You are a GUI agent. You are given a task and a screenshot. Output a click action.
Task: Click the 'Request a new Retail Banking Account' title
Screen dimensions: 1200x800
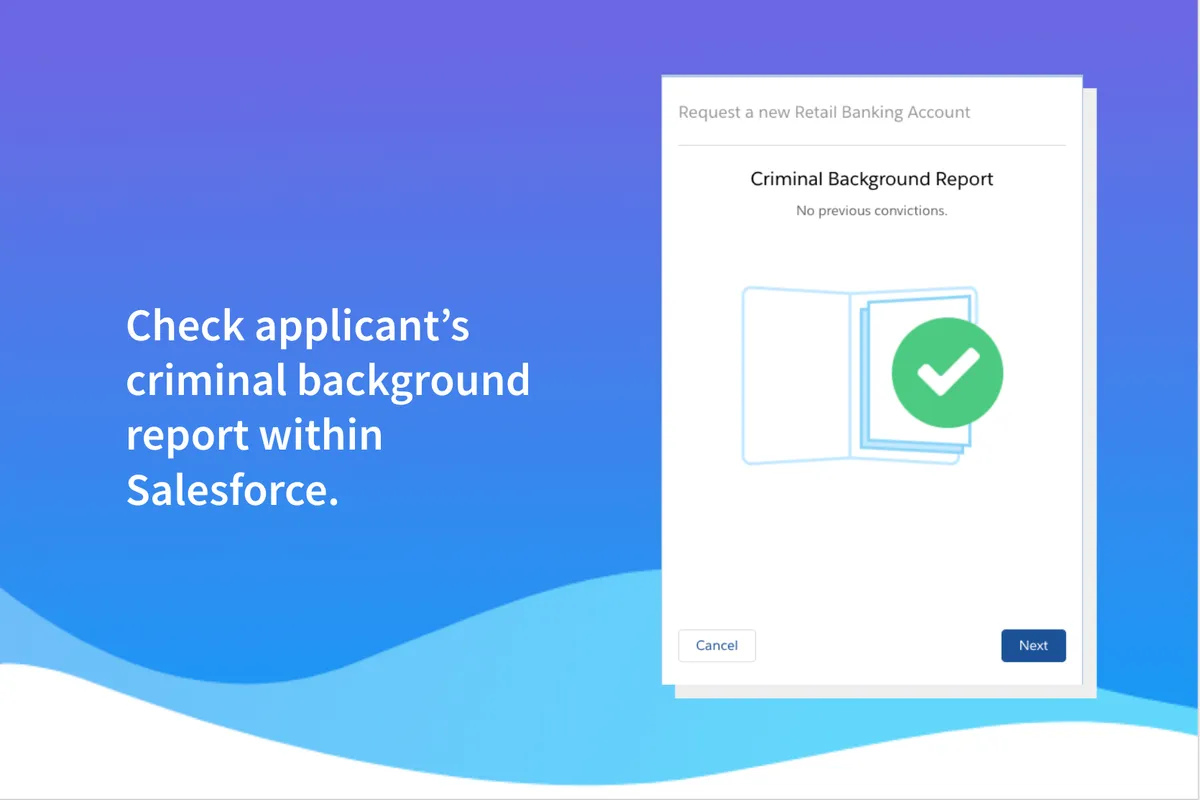pyautogui.click(x=824, y=112)
